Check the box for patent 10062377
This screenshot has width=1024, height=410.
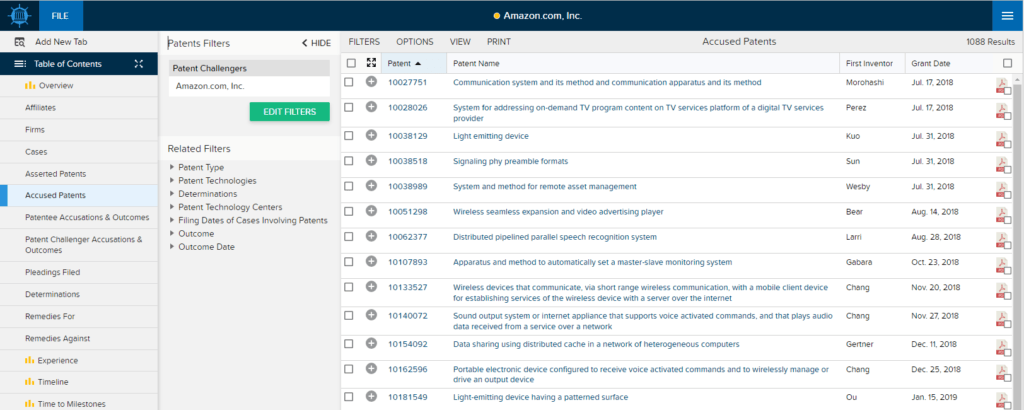coord(349,236)
